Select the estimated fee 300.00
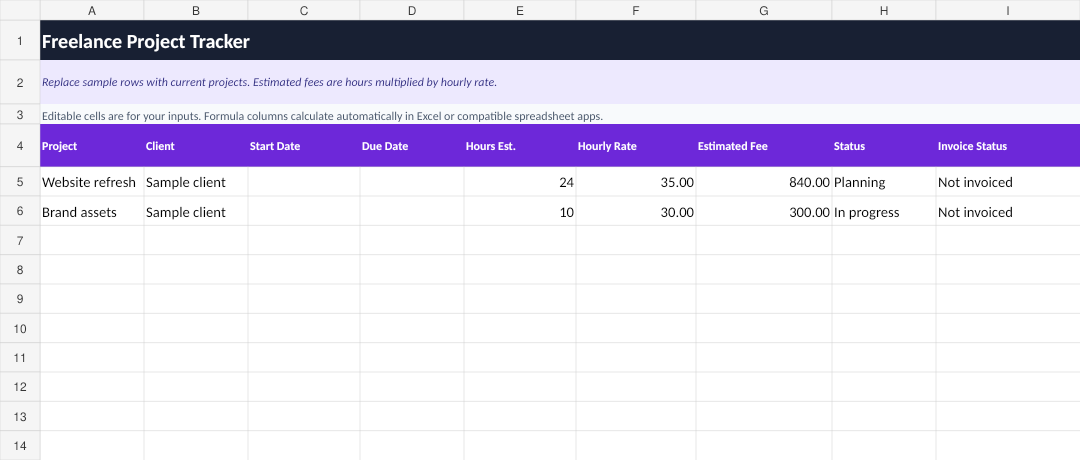The image size is (1080, 460). [764, 211]
